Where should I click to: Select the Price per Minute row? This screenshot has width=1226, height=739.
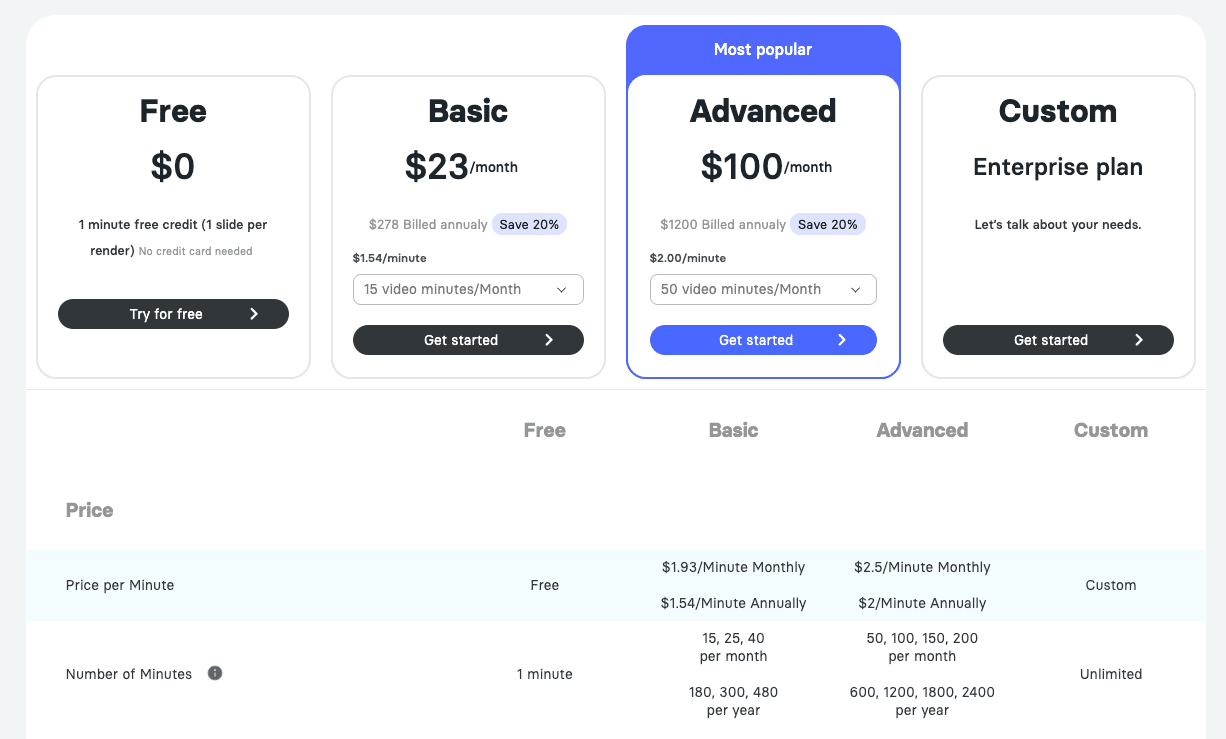coord(120,585)
